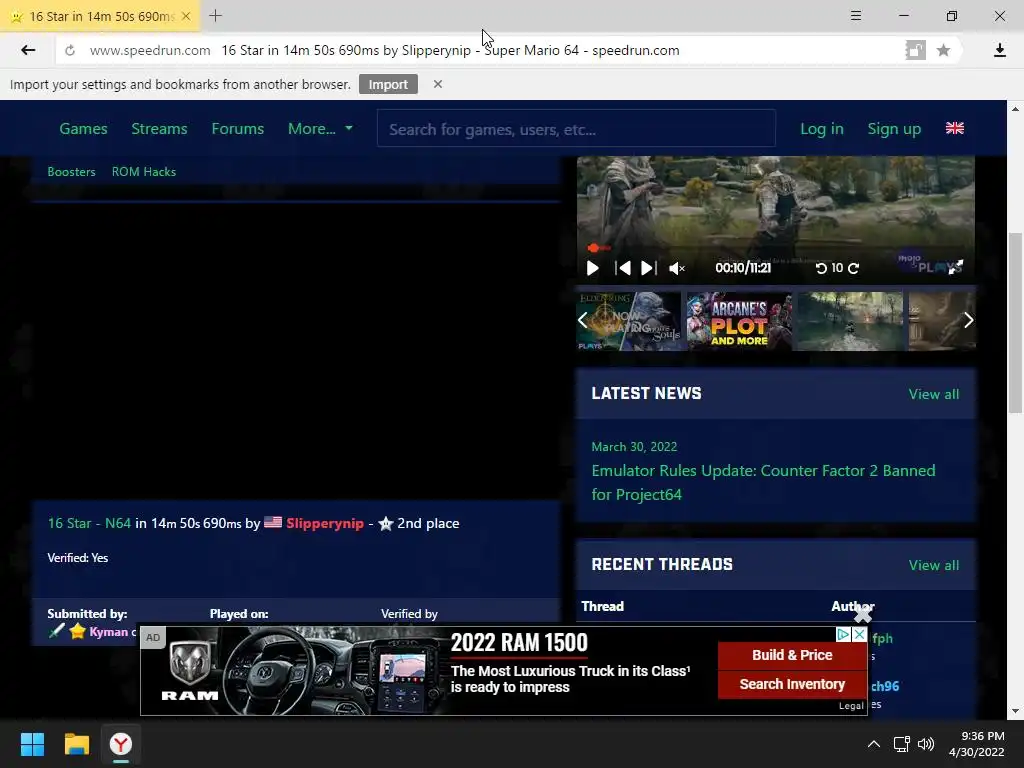
Task: Open the ROM Hacks link
Action: [144, 172]
